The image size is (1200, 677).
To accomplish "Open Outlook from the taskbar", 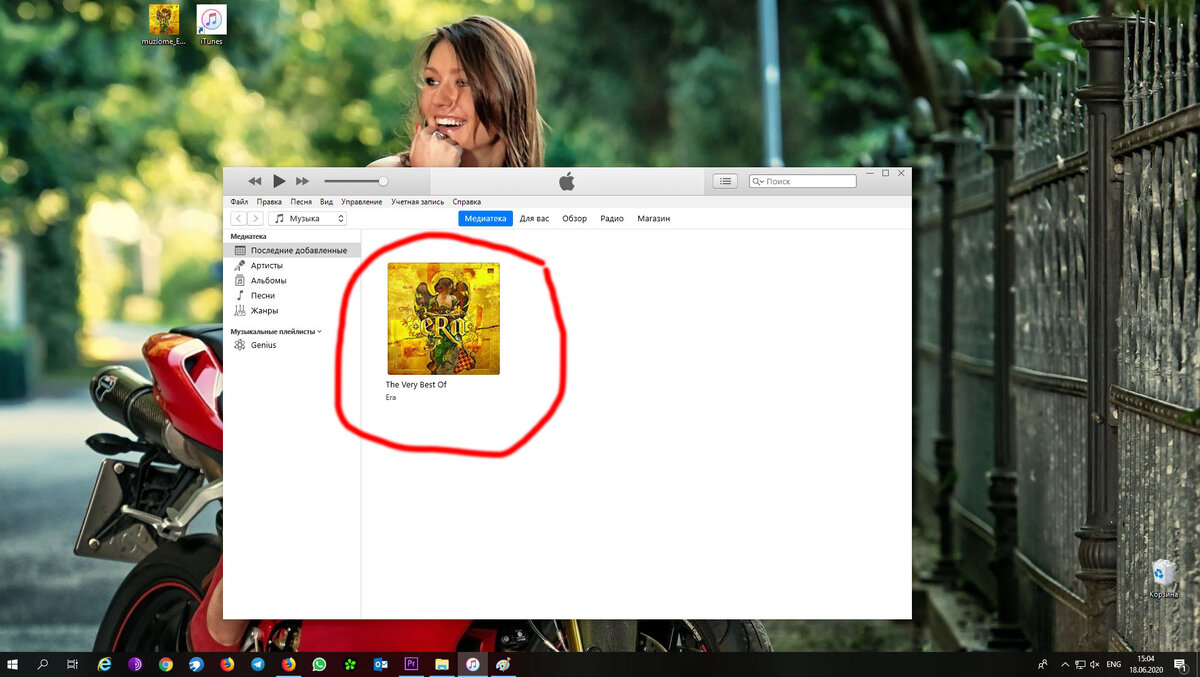I will tap(380, 664).
